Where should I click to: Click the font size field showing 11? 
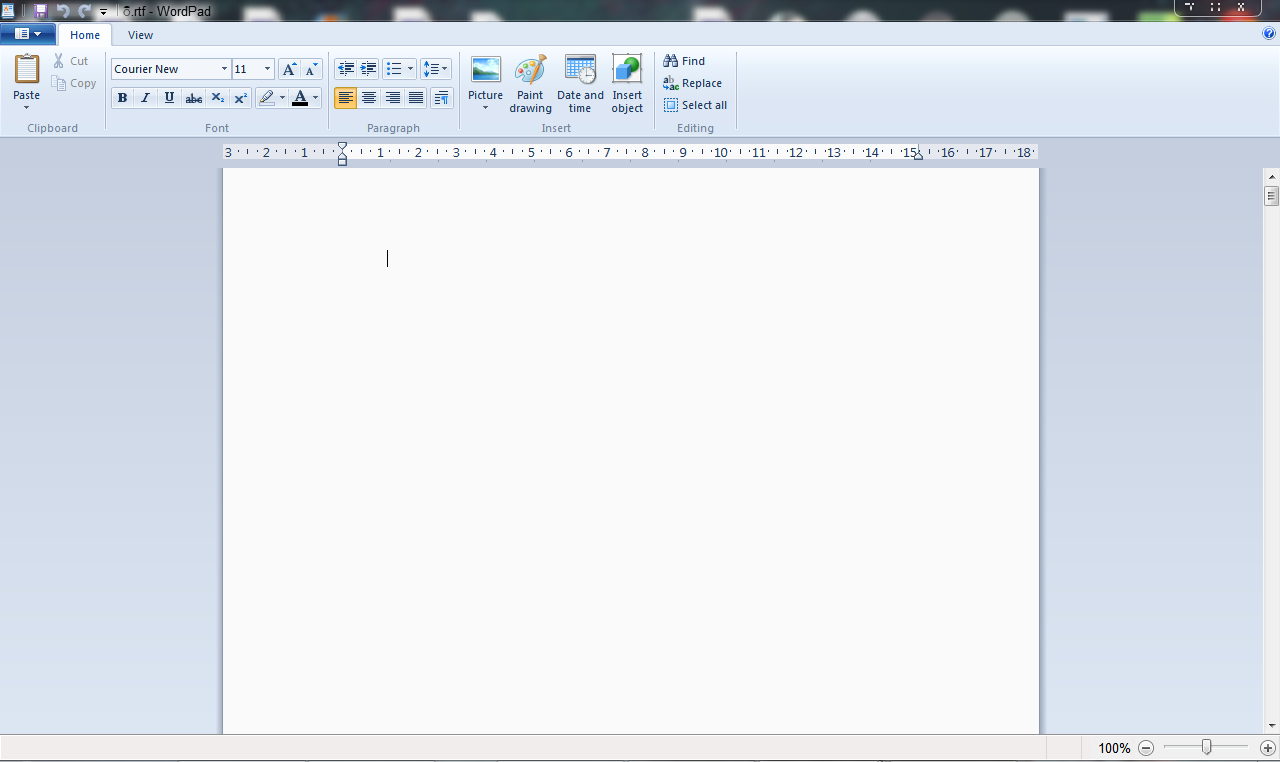tap(246, 69)
